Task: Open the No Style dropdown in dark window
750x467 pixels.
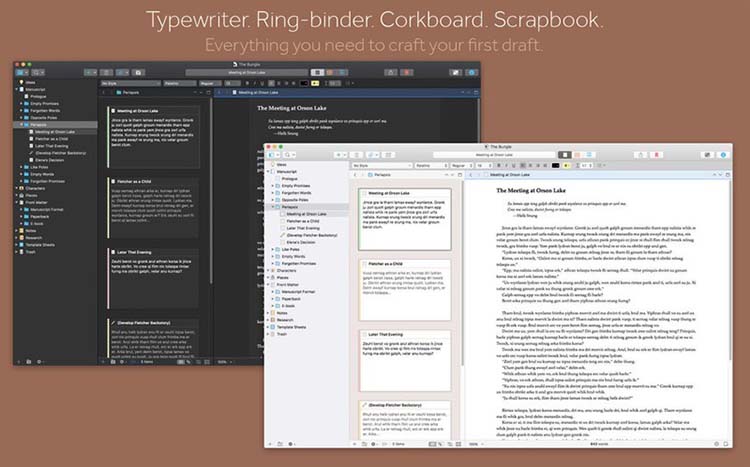Action: click(131, 83)
